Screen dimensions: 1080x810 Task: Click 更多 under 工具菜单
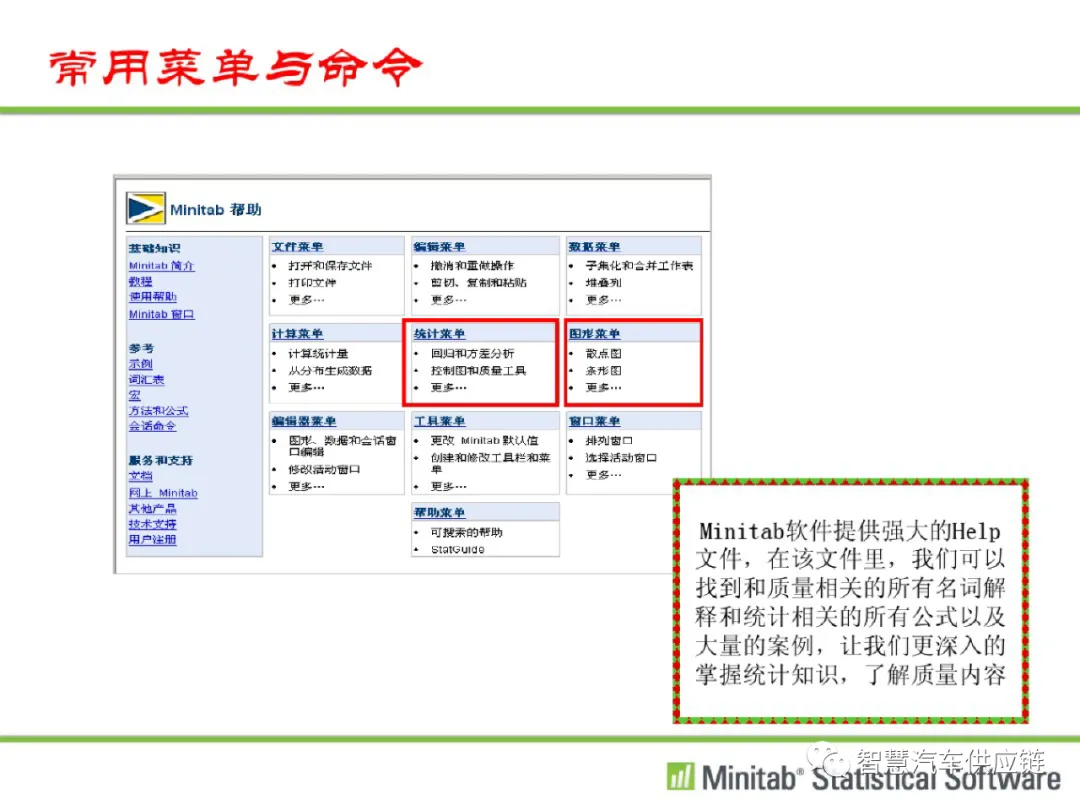pyautogui.click(x=448, y=487)
